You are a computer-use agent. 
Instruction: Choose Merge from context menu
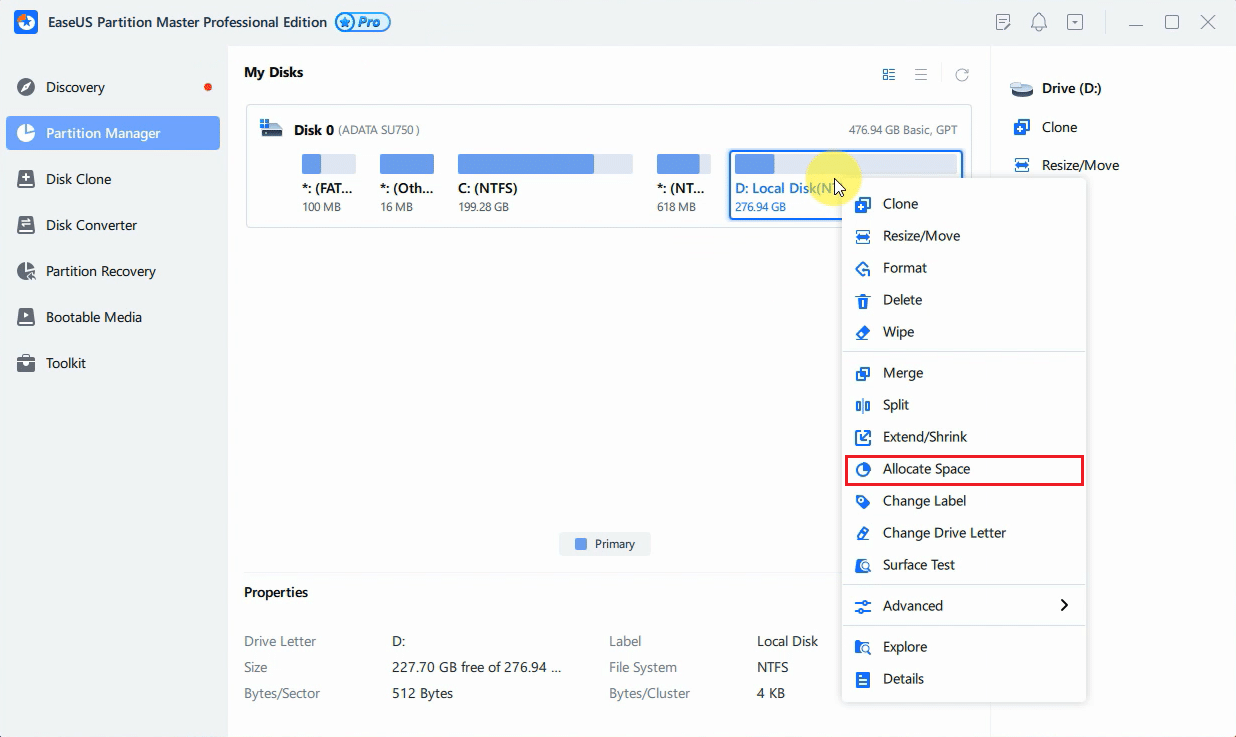coord(964,373)
